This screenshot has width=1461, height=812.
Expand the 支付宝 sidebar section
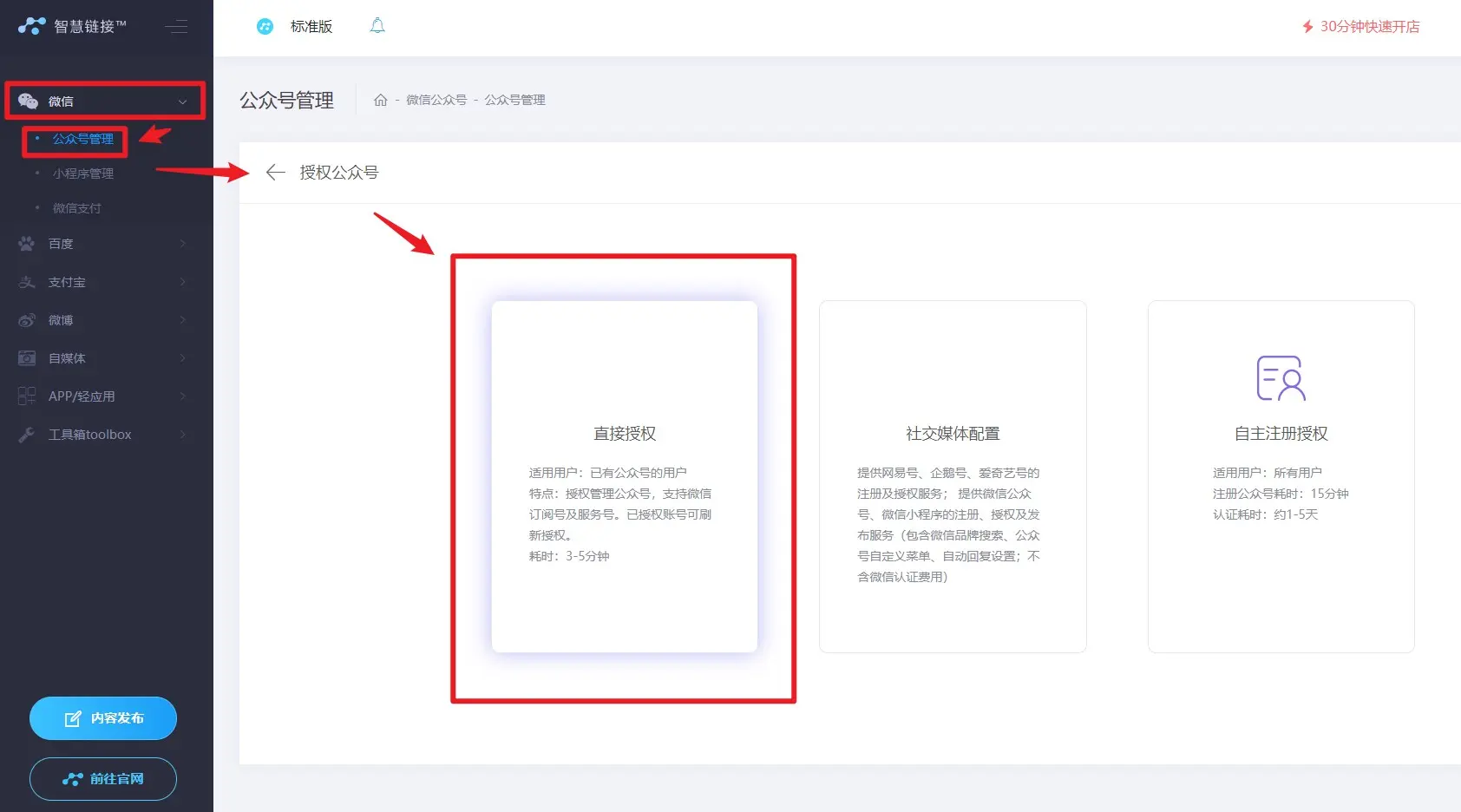point(102,282)
